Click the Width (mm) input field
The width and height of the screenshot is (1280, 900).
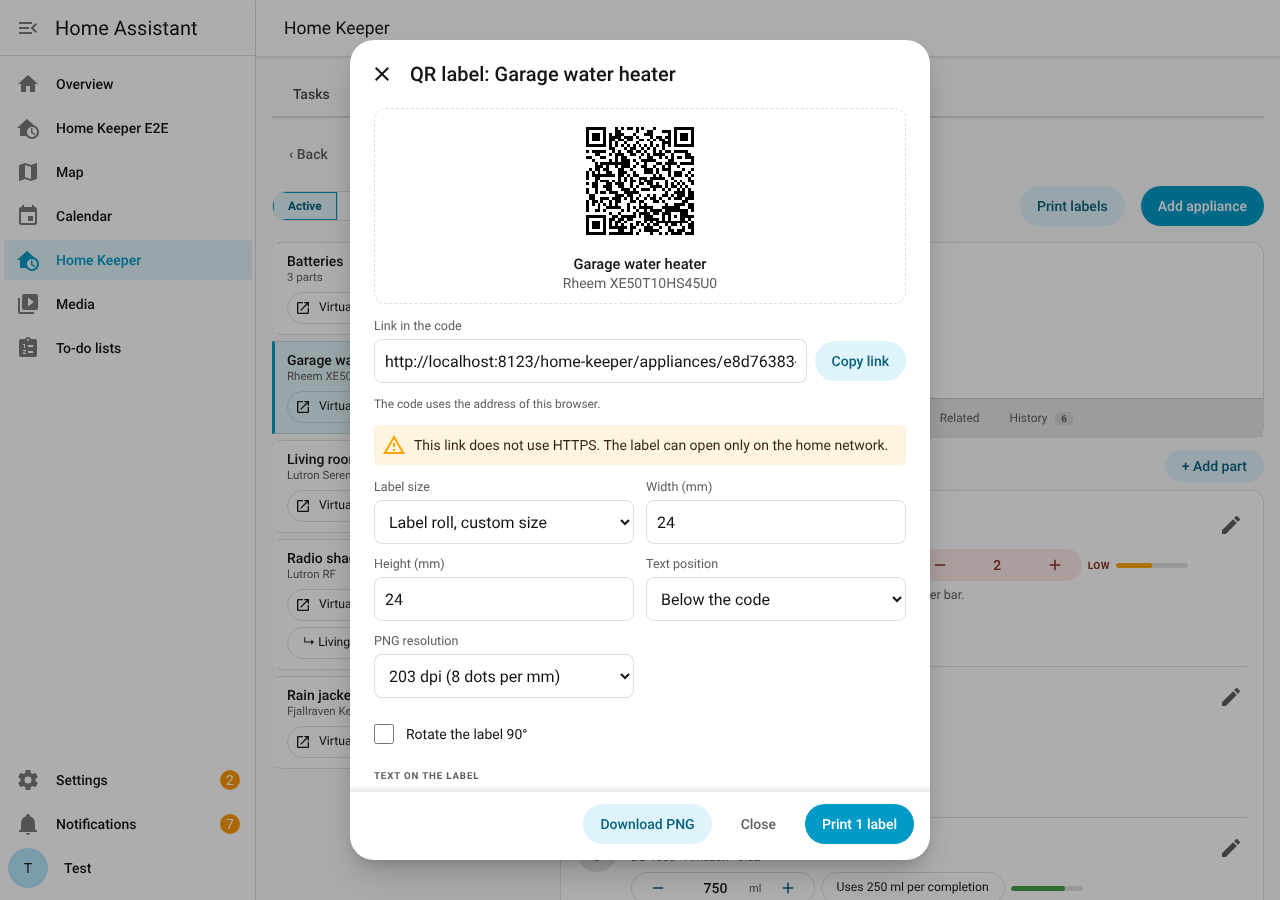click(776, 522)
